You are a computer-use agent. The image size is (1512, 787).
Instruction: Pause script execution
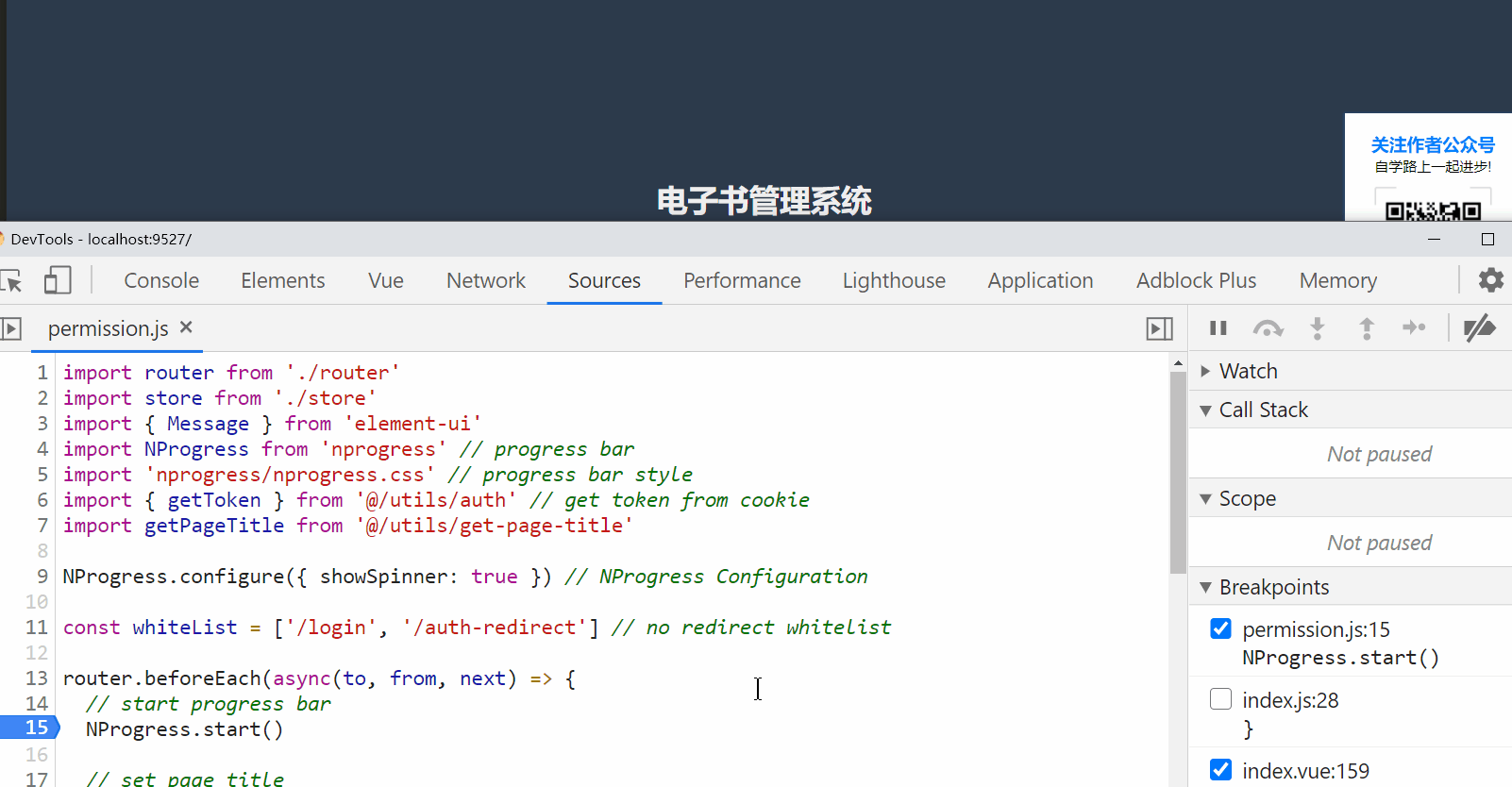tap(1218, 328)
